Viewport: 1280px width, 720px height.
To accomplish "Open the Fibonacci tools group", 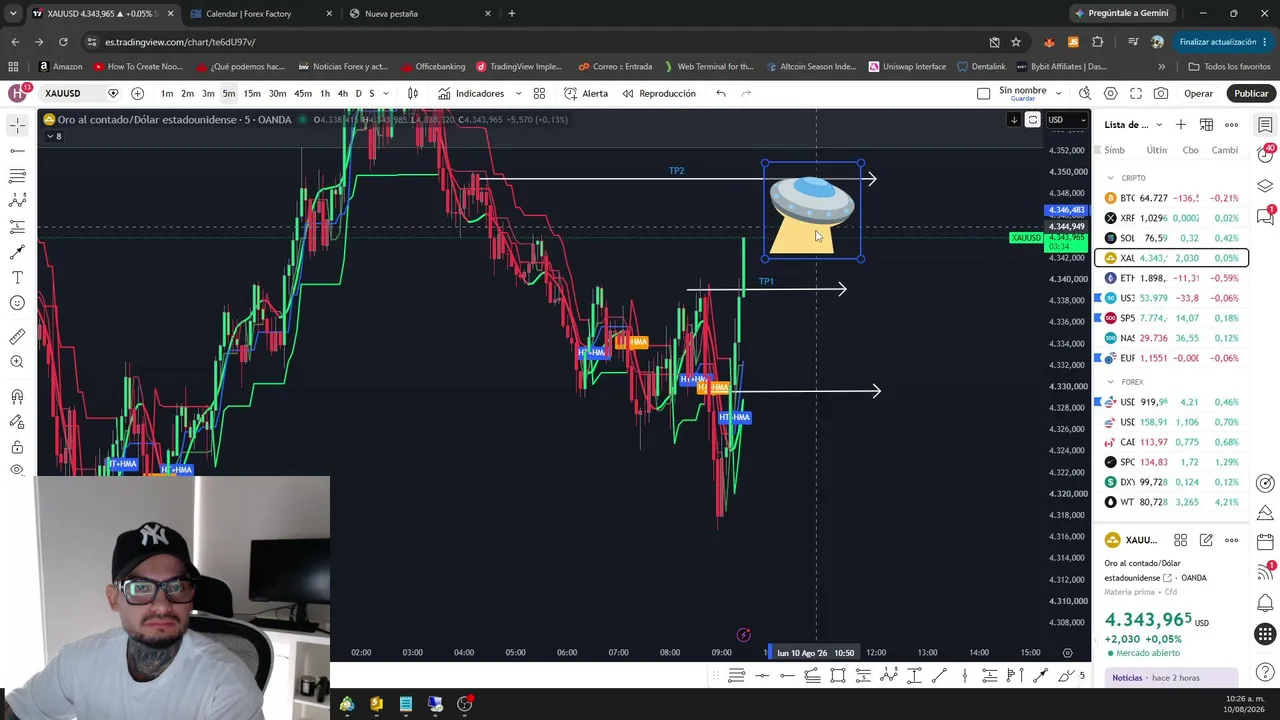I will point(17,176).
